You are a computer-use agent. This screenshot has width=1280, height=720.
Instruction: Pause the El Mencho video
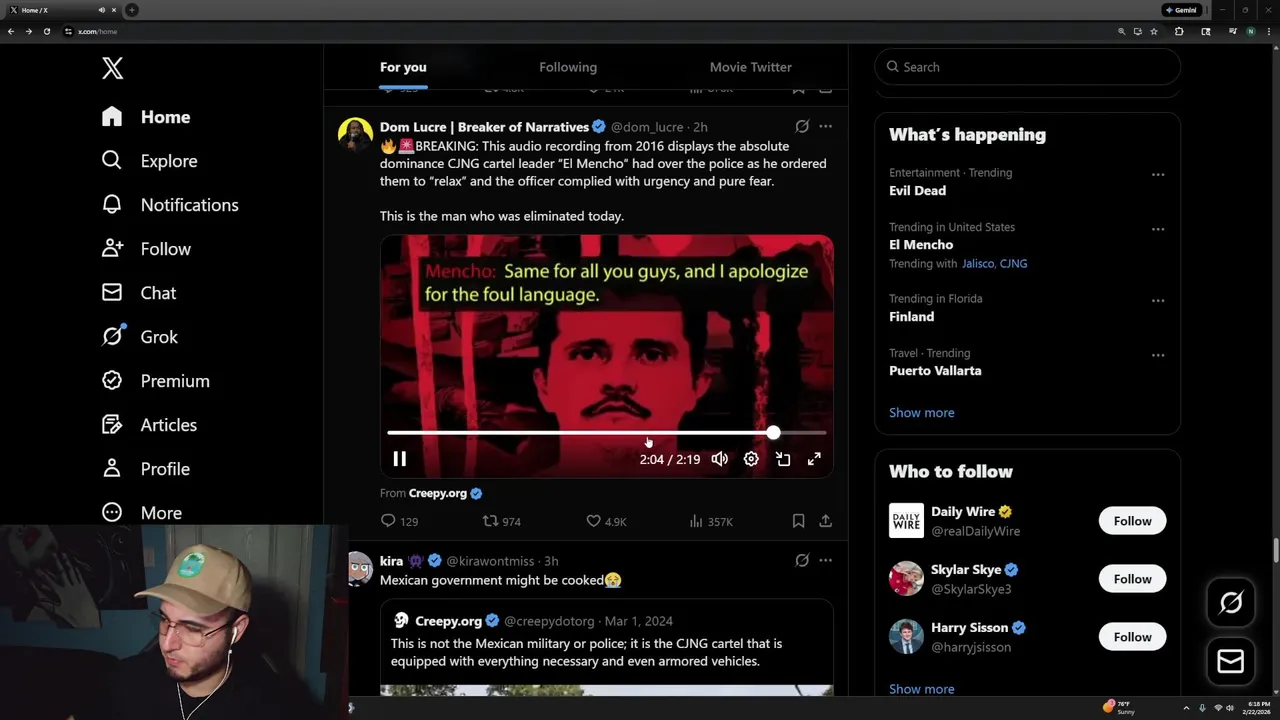[x=399, y=459]
